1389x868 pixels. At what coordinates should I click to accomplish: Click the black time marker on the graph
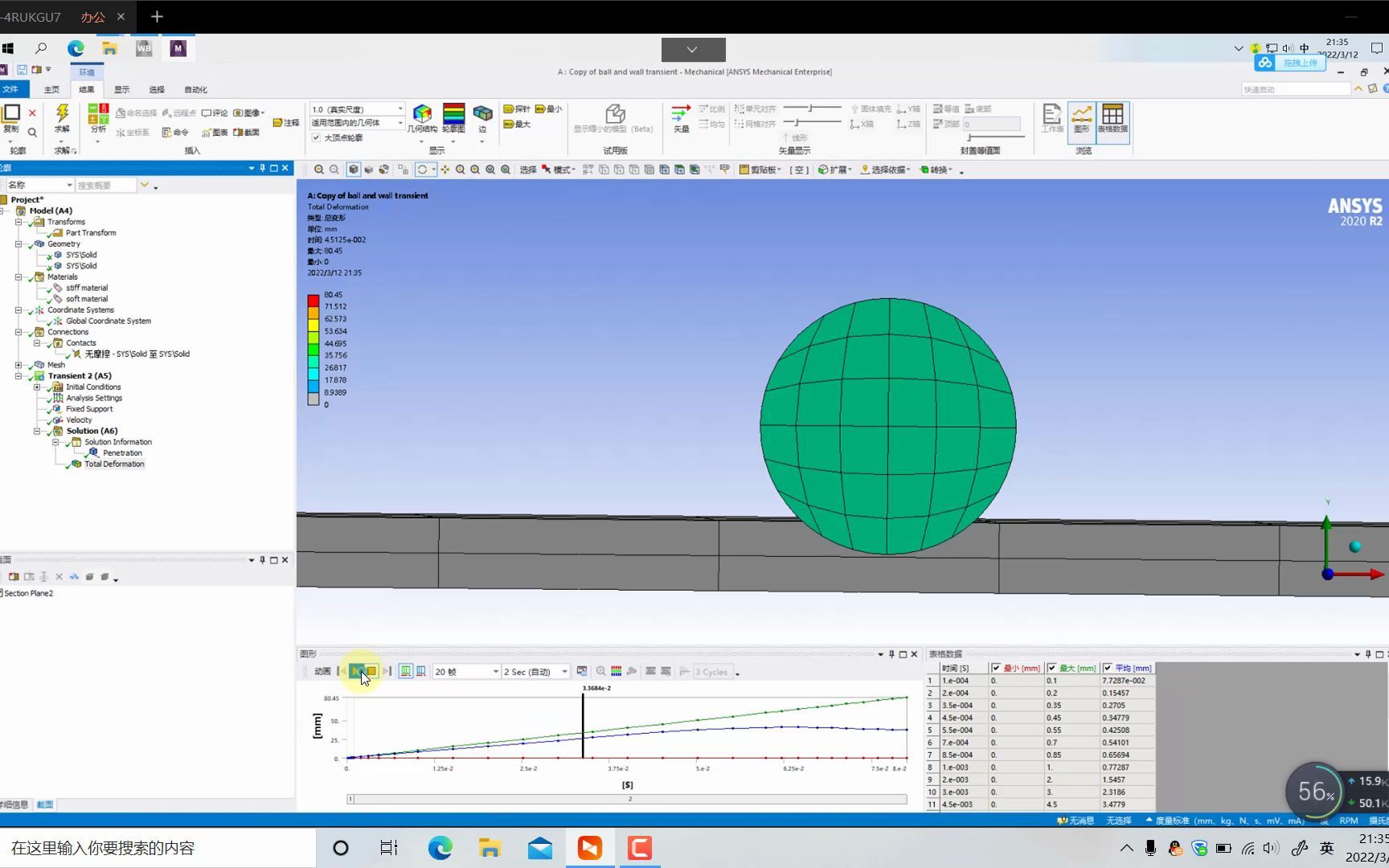[583, 725]
